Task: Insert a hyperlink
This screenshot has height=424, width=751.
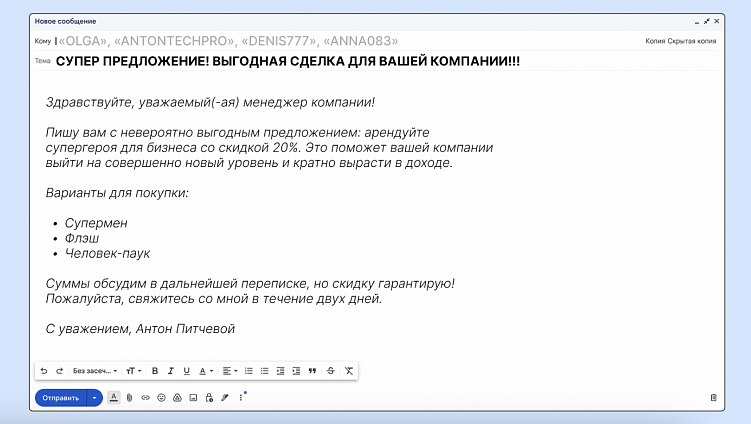Action: tap(145, 398)
